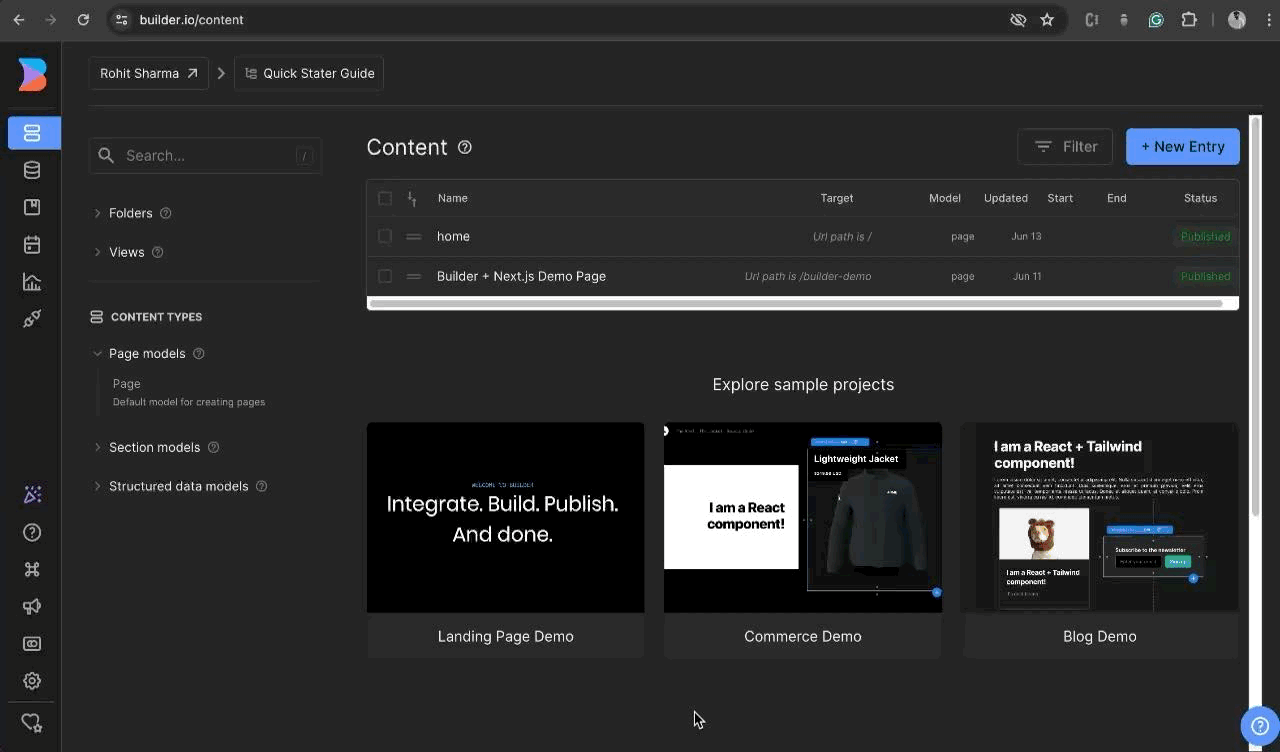1280x752 pixels.
Task: Click the Name column header
Action: [453, 198]
